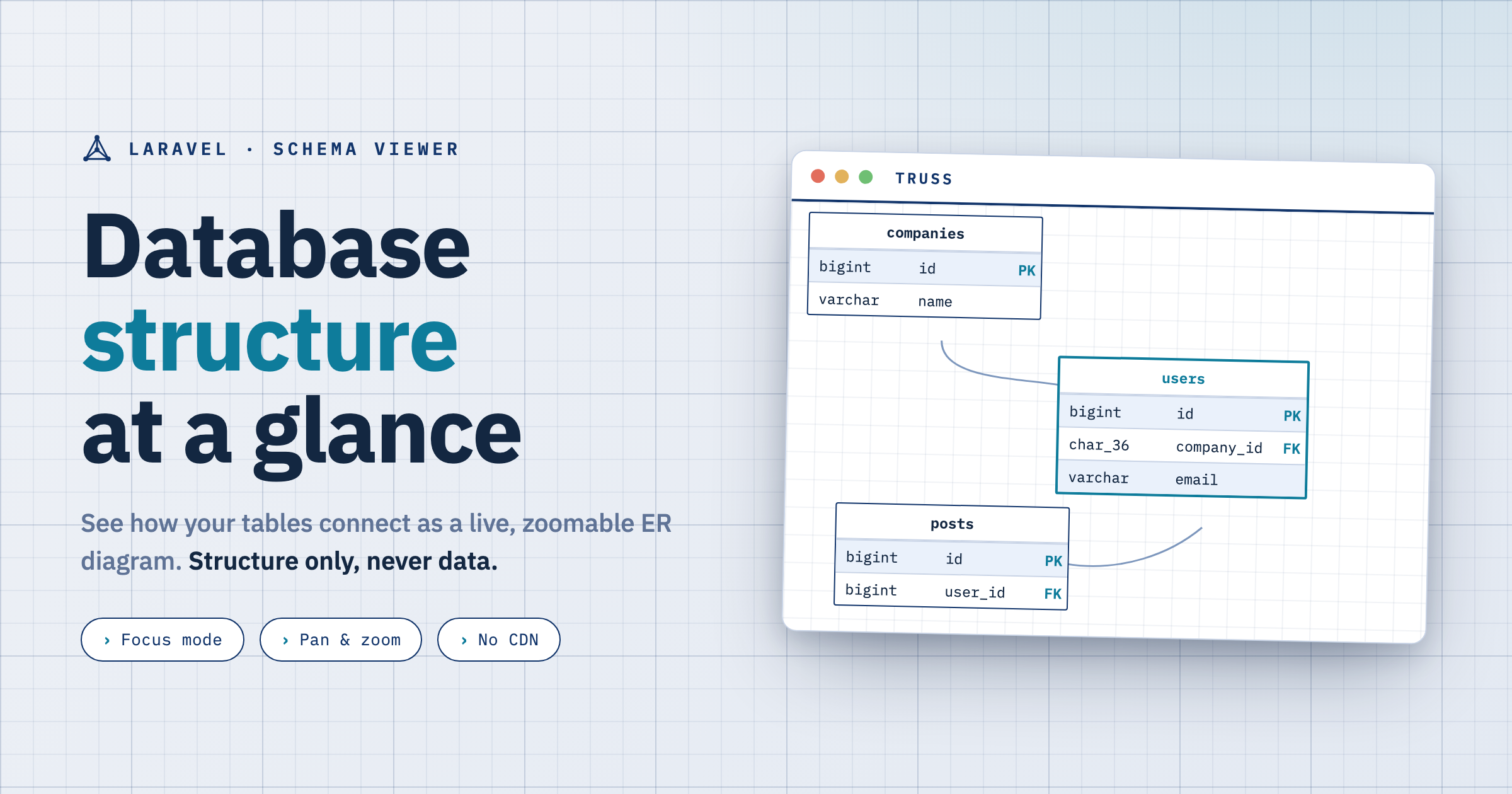Click PK badge in companies id row

[1027, 271]
